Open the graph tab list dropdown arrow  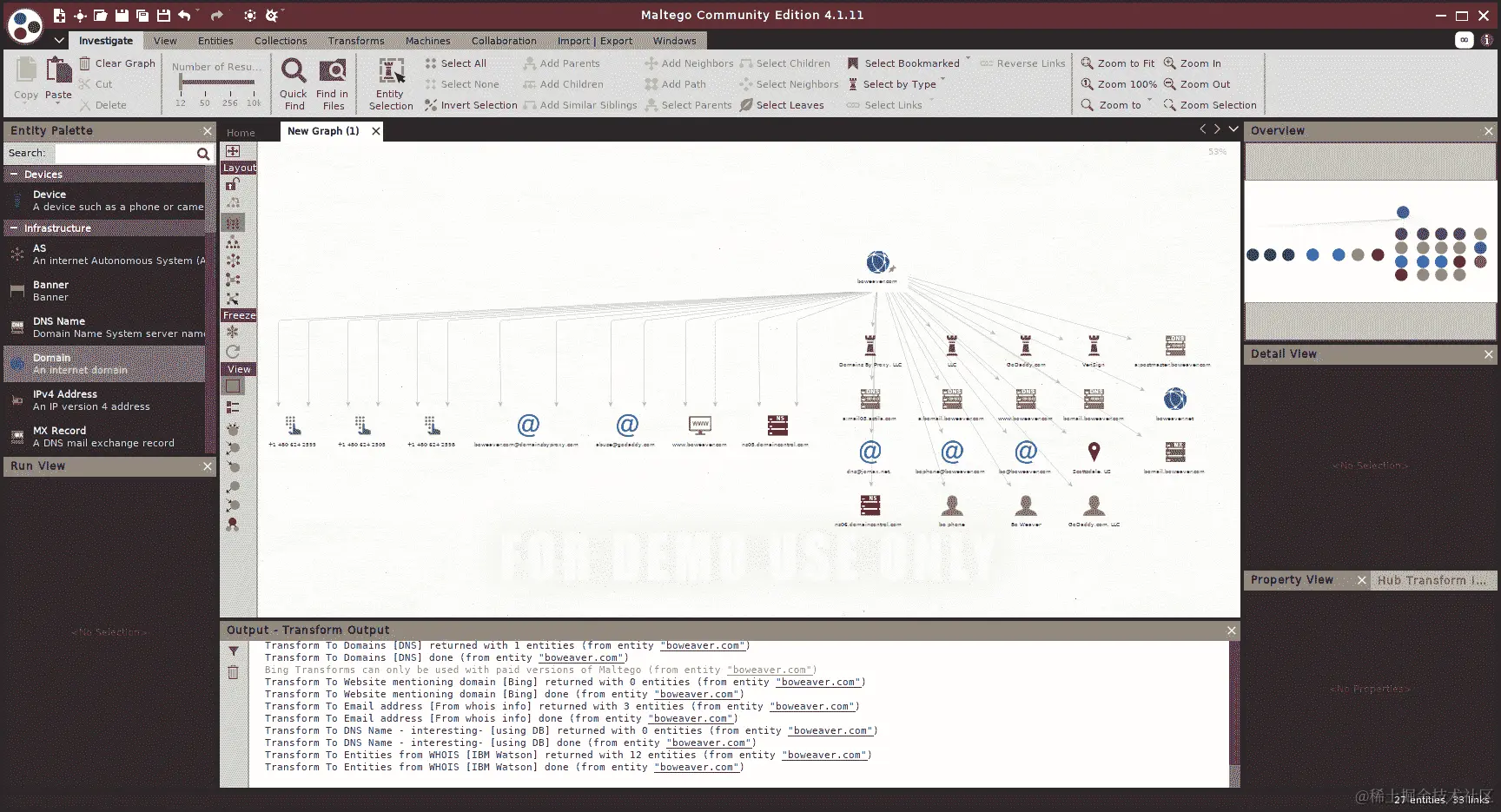click(x=1233, y=129)
